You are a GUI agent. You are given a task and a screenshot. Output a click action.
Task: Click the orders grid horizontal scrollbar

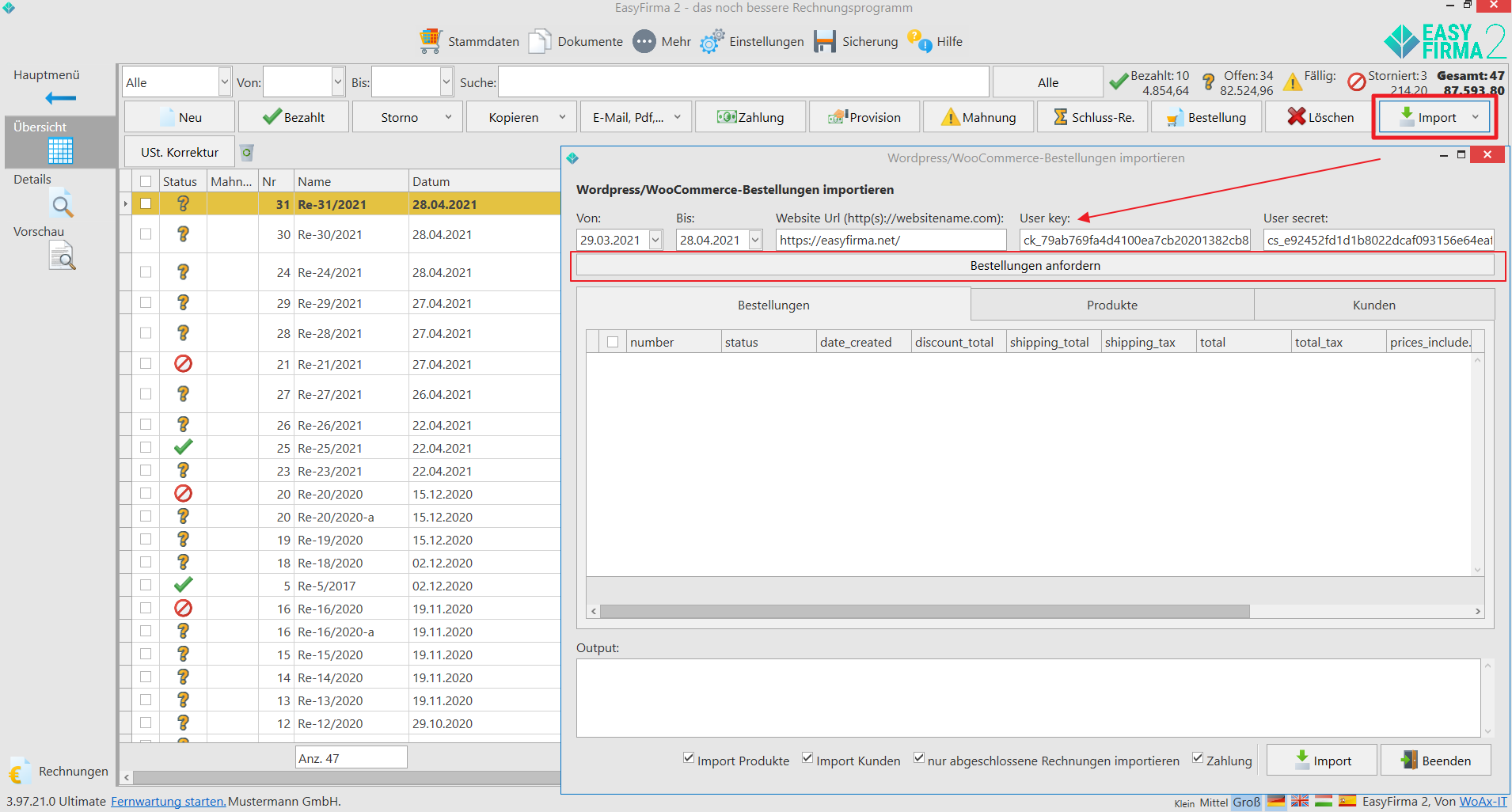[x=925, y=611]
